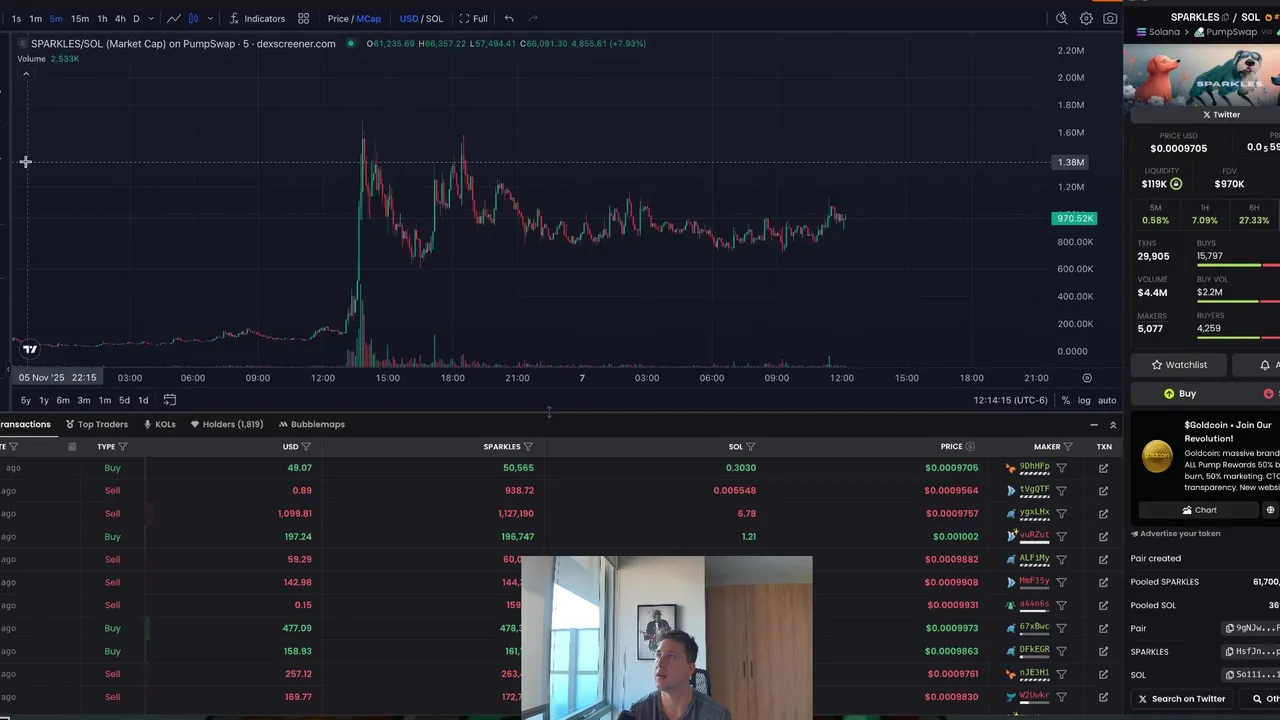Open the layout grid templates icon
The height and width of the screenshot is (720, 1280).
303,18
